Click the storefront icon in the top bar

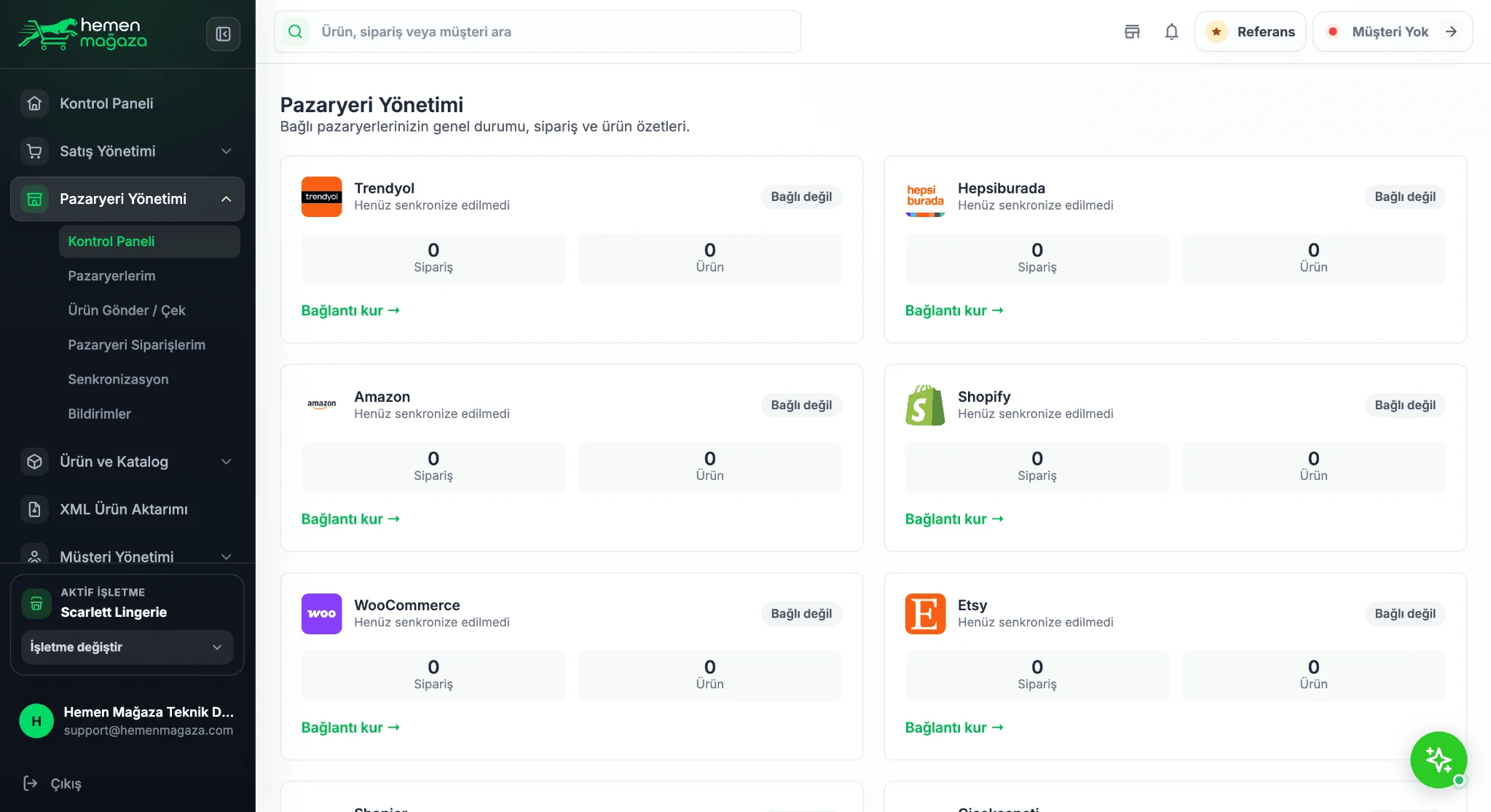click(1132, 31)
